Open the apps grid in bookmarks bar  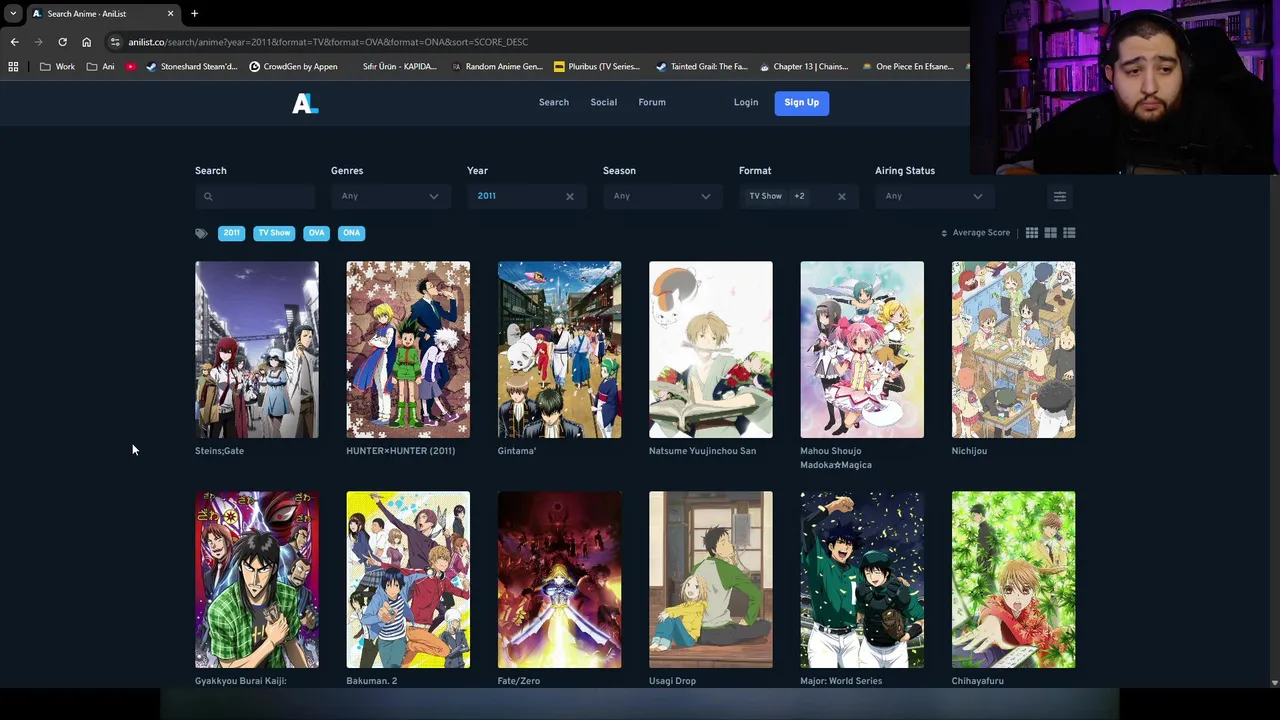pos(13,67)
